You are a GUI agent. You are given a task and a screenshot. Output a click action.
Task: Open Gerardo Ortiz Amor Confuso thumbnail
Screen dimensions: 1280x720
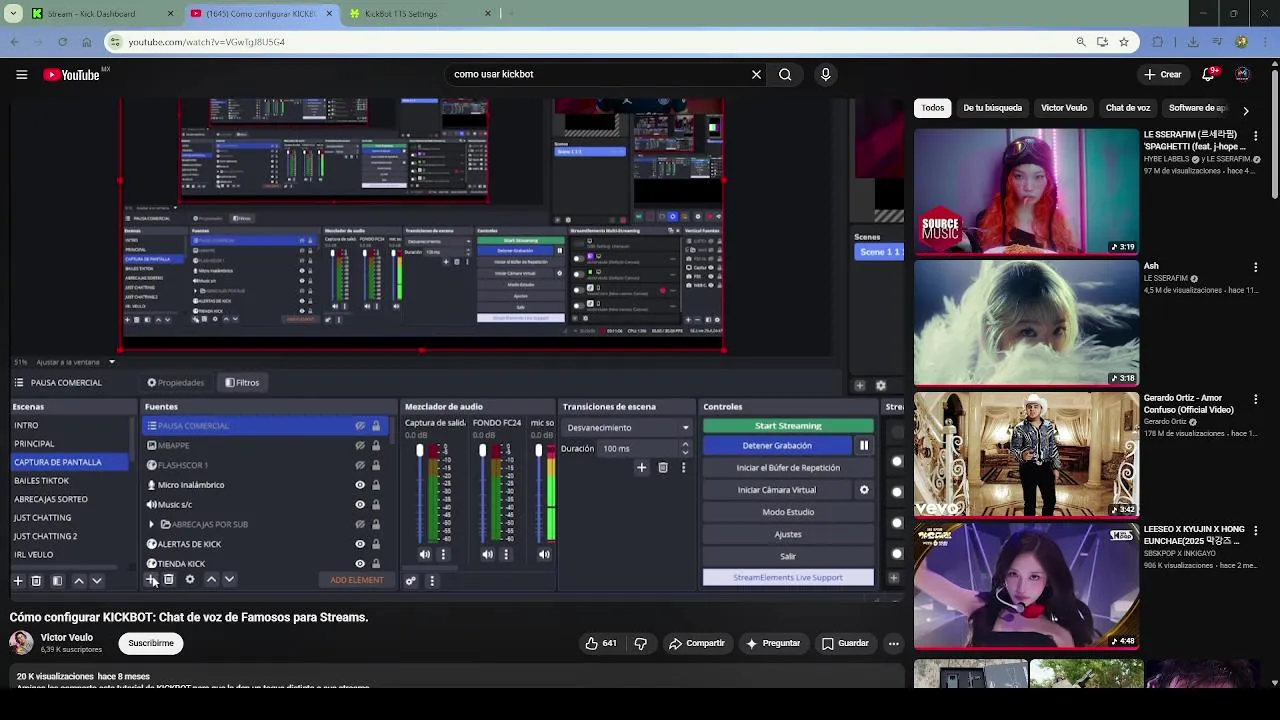1026,454
